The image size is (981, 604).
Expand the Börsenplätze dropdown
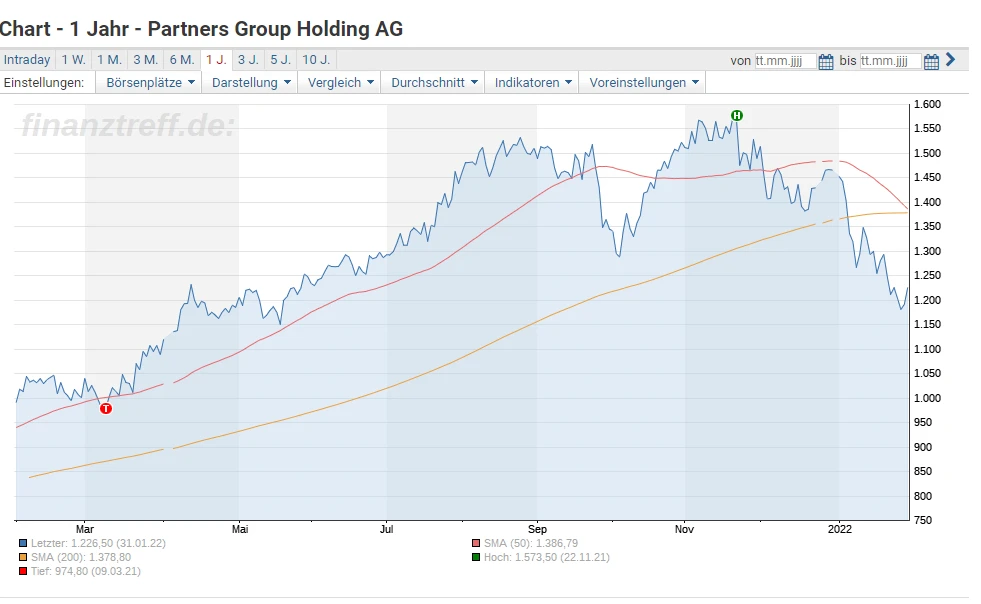[148, 83]
